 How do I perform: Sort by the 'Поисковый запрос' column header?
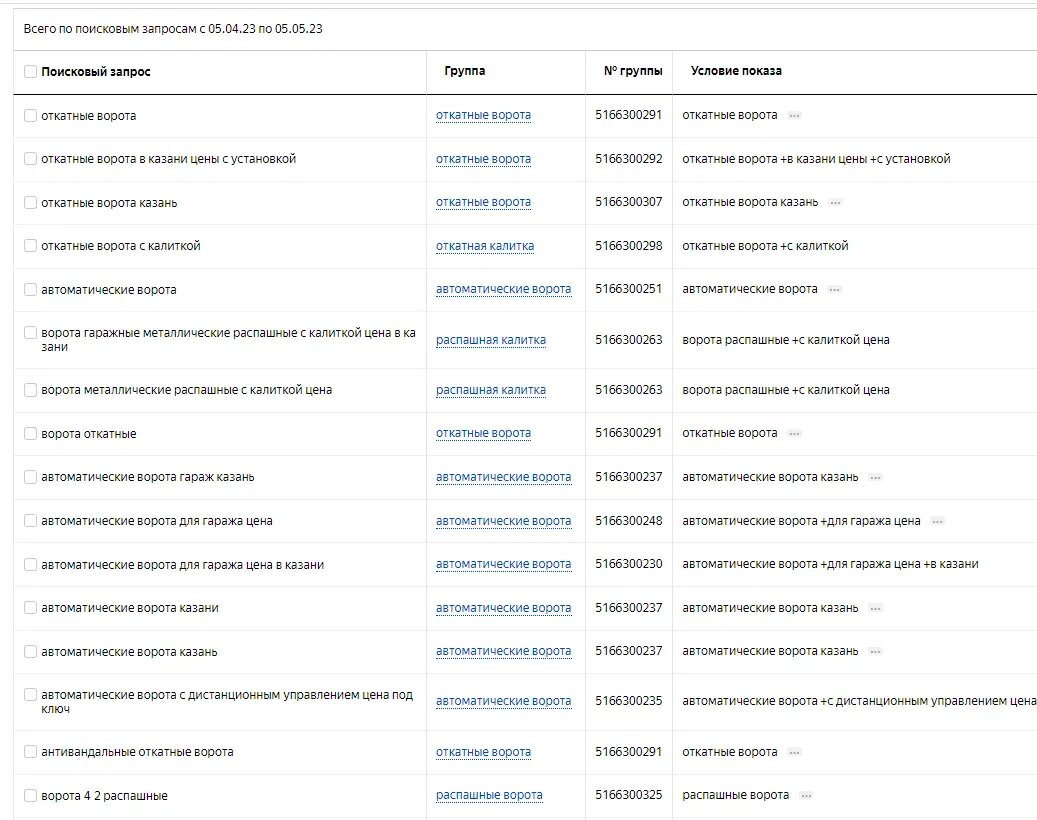tap(96, 71)
